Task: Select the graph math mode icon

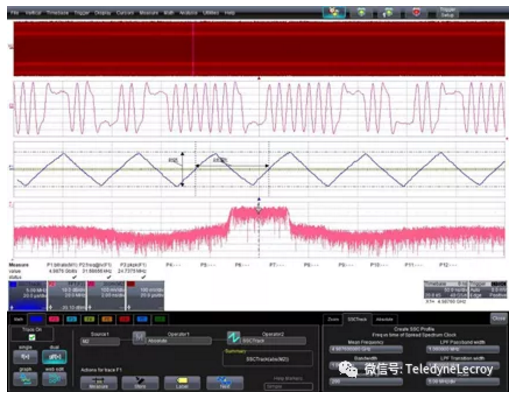Action: [25, 379]
